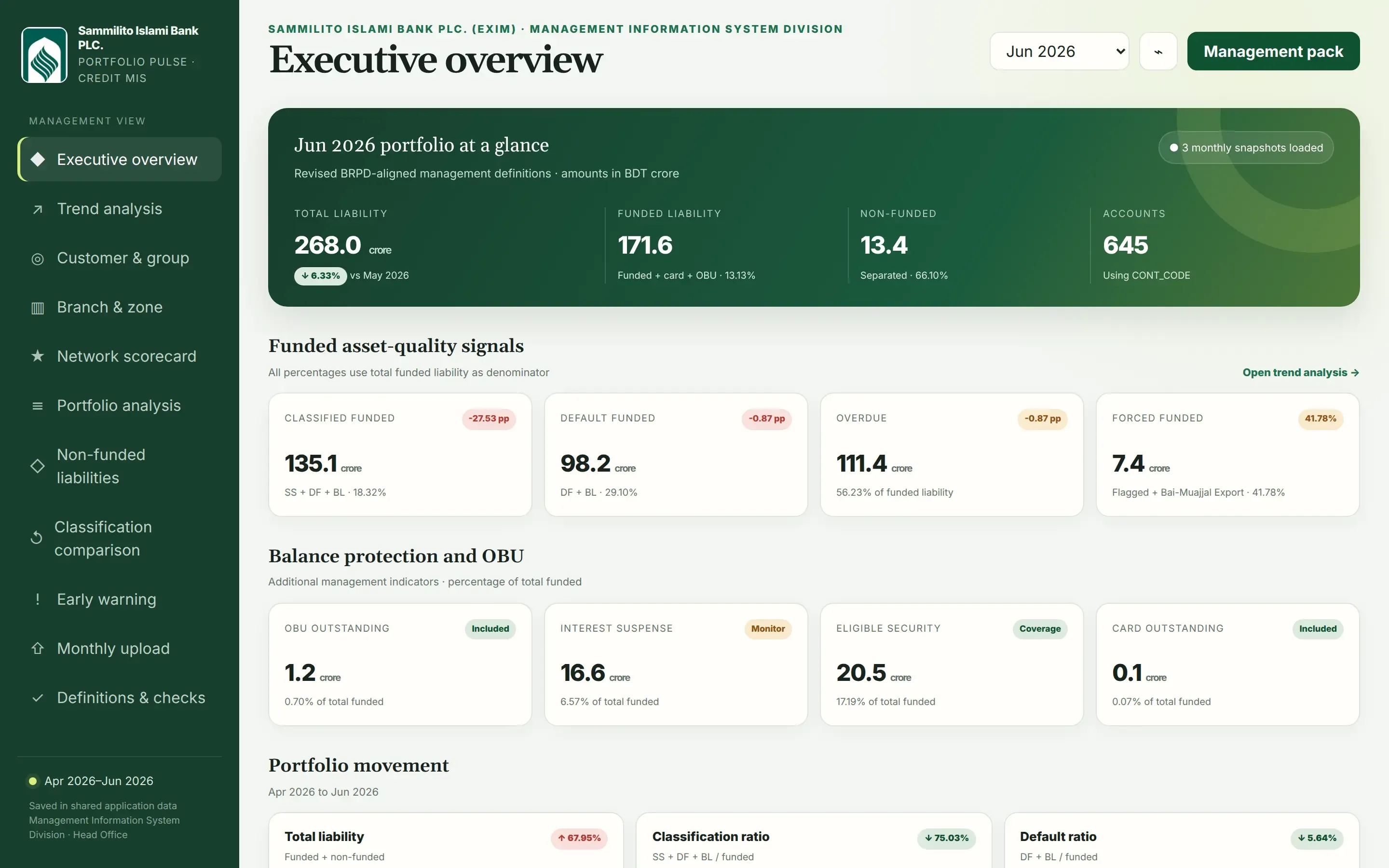
Task: Follow the Open trend analysis link
Action: [x=1301, y=373]
